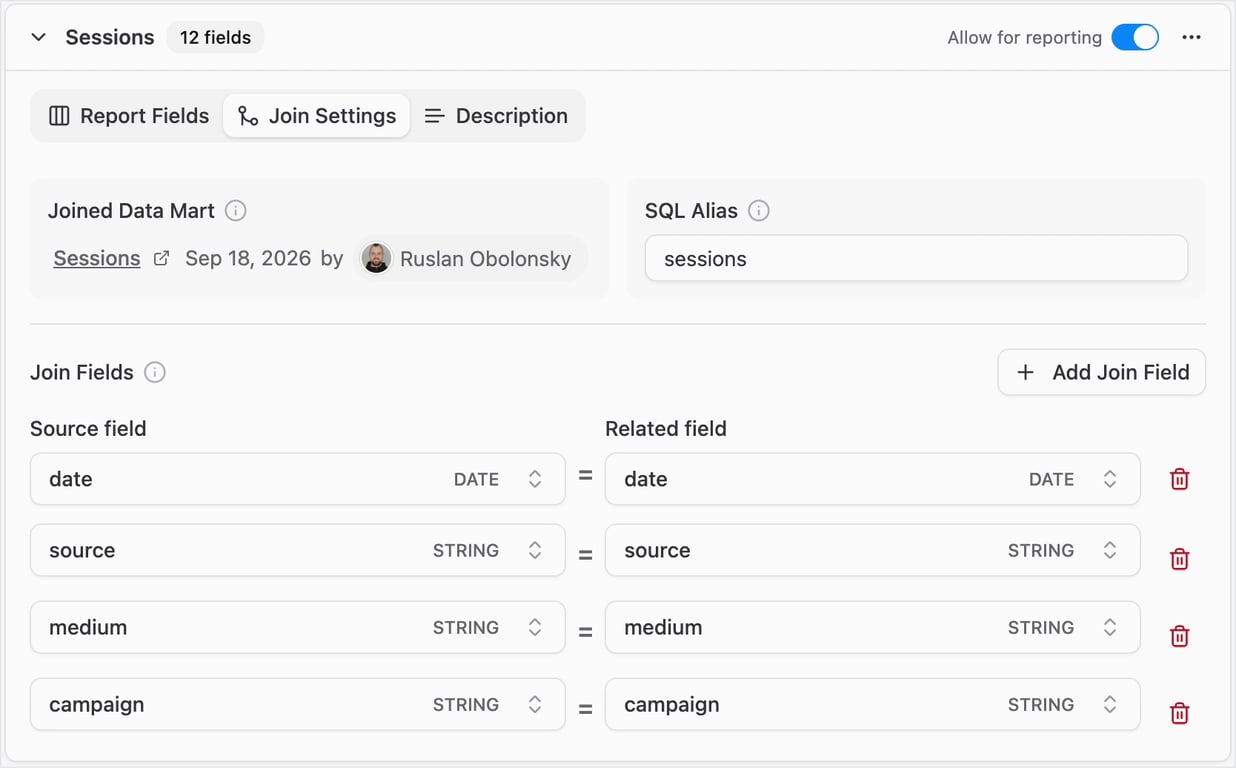Open the date source field dropdown
Image resolution: width=1236 pixels, height=768 pixels.
[297, 479]
